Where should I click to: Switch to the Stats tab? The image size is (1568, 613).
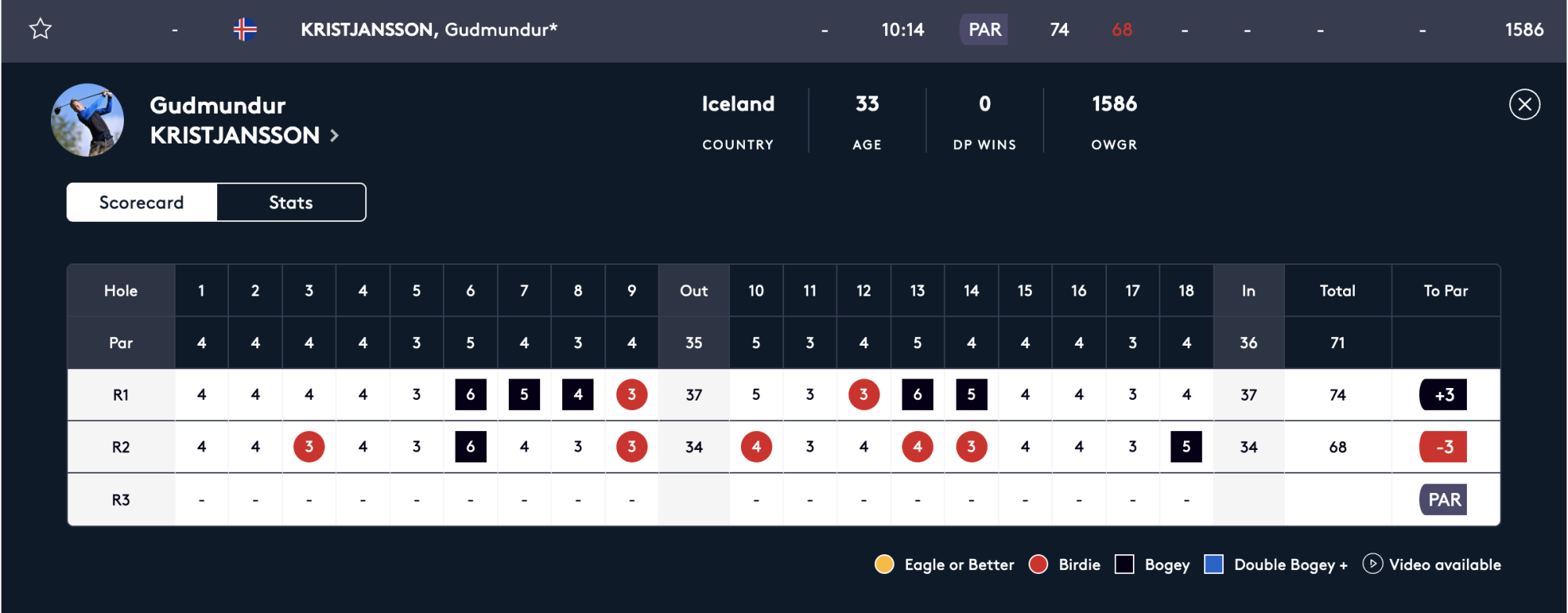pyautogui.click(x=291, y=202)
